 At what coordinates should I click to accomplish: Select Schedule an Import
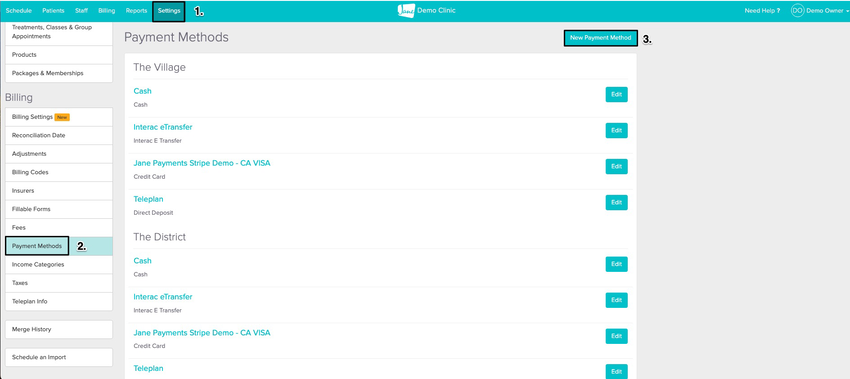point(59,357)
